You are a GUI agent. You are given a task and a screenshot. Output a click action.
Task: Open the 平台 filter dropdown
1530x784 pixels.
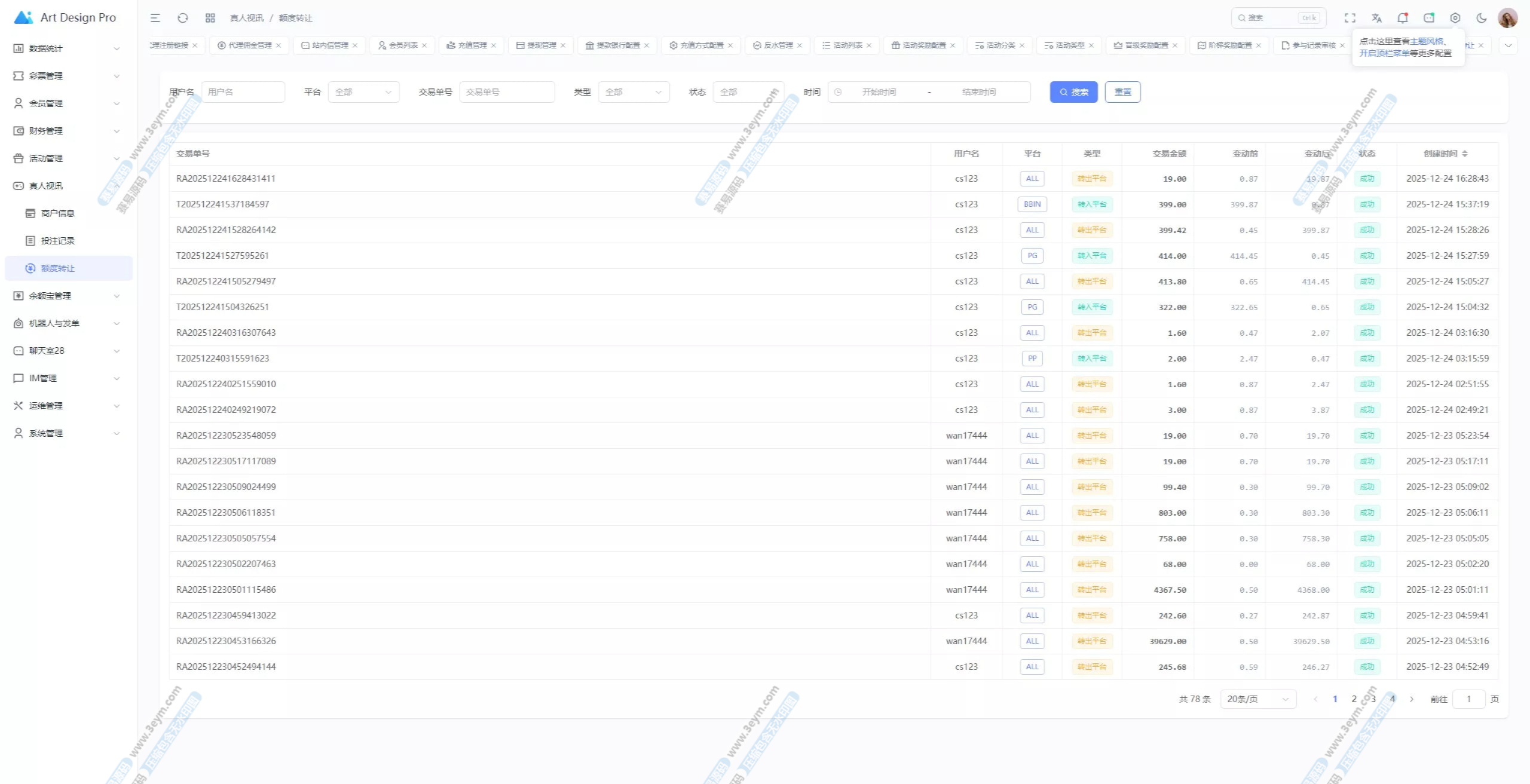363,92
